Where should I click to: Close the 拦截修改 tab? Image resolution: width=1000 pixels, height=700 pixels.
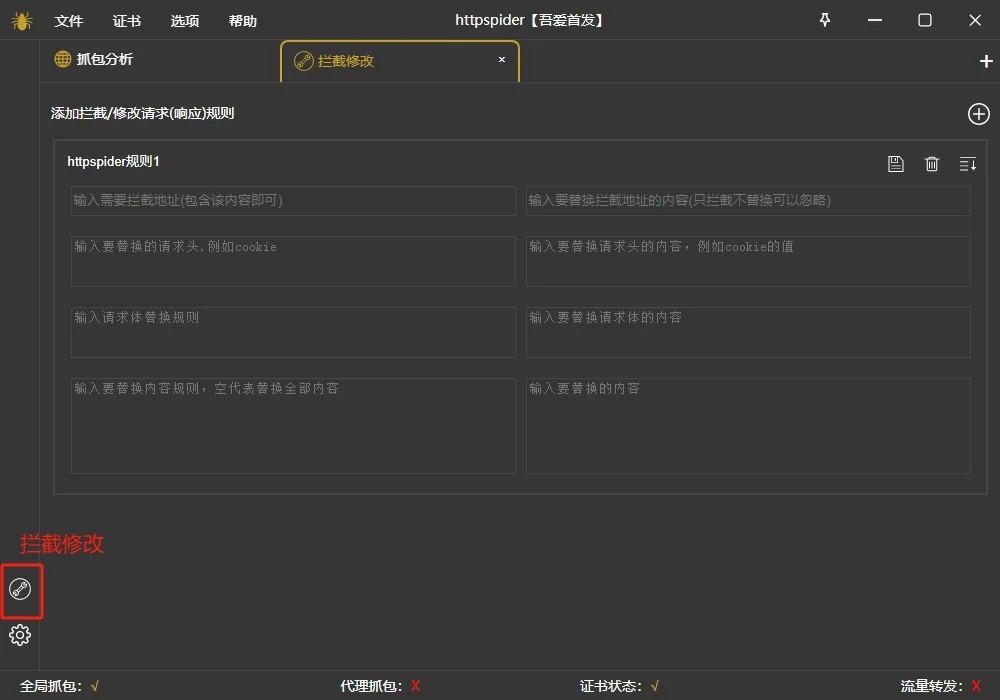tap(502, 59)
